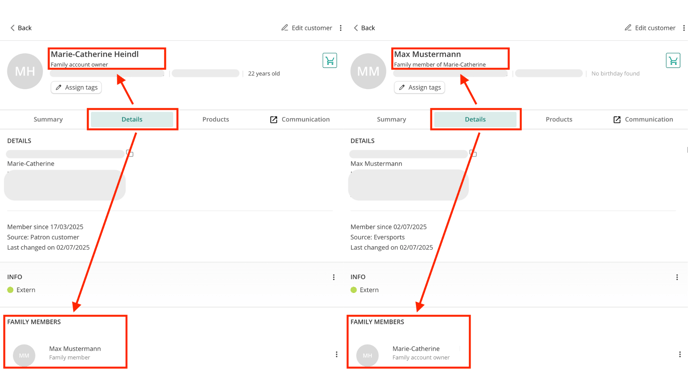This screenshot has width=688, height=387.
Task: Open family member Max Mustermann entry
Action: pos(75,353)
